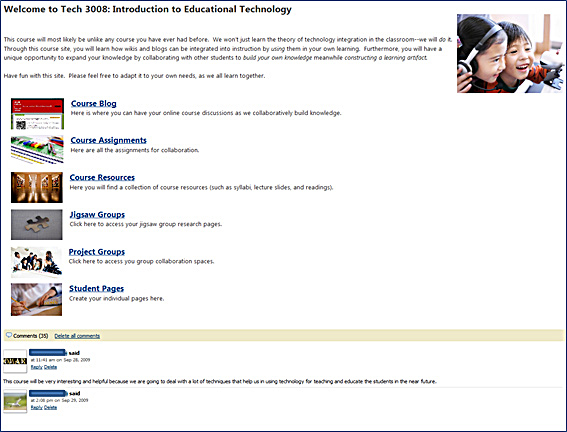This screenshot has width=567, height=432.
Task: Click the Course Blog thumbnail image
Action: pos(37,114)
